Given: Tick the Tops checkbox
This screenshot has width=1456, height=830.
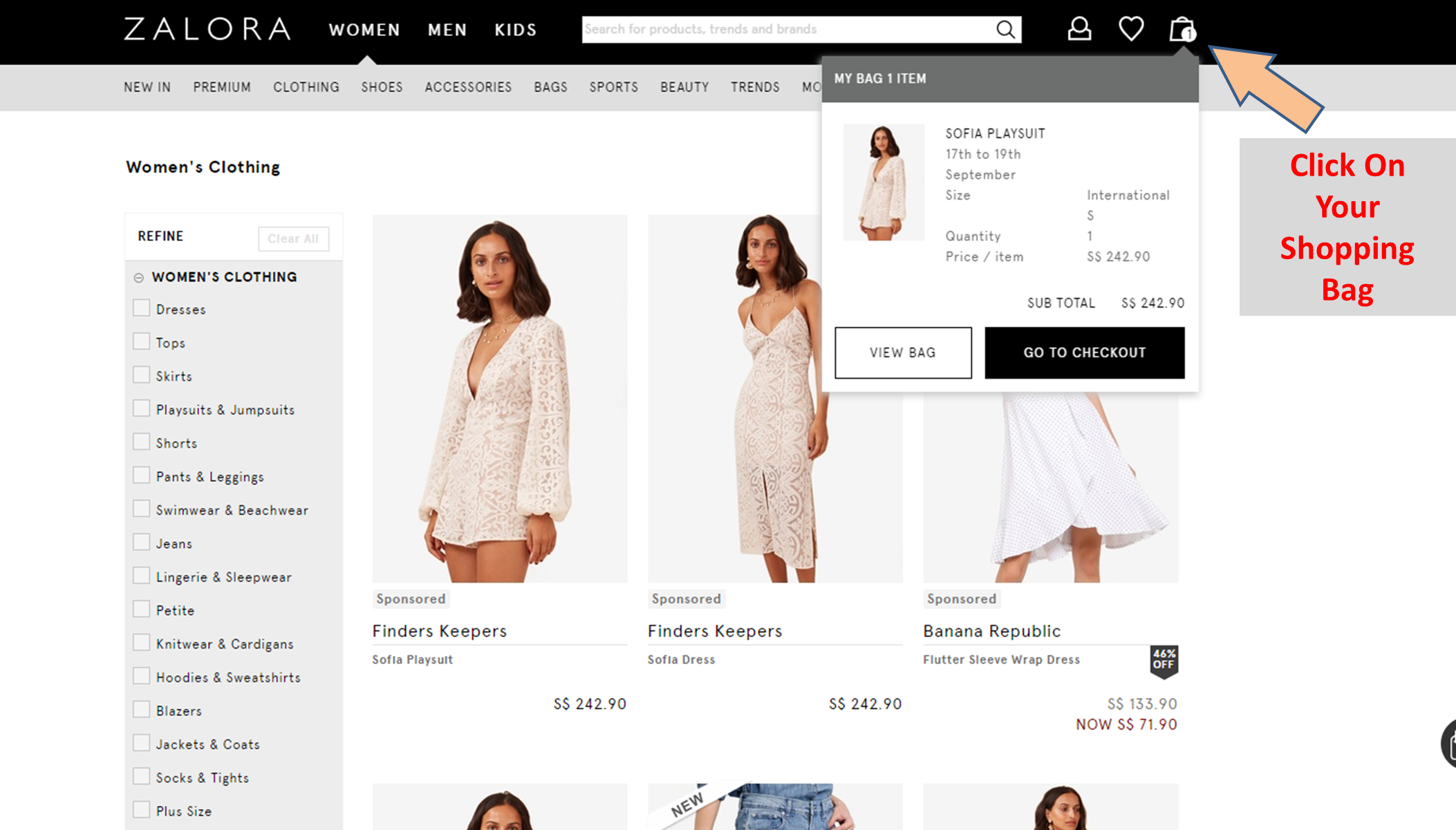Looking at the screenshot, I should (141, 341).
